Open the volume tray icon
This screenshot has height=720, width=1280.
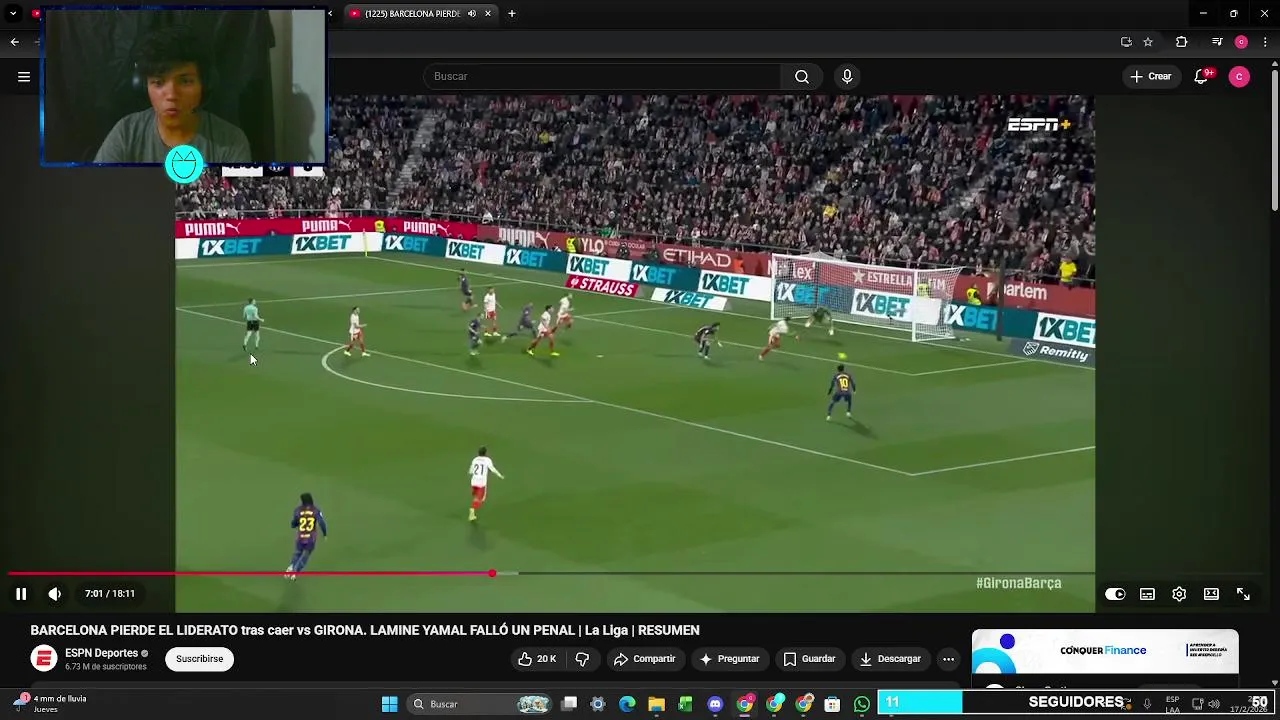[1213, 704]
